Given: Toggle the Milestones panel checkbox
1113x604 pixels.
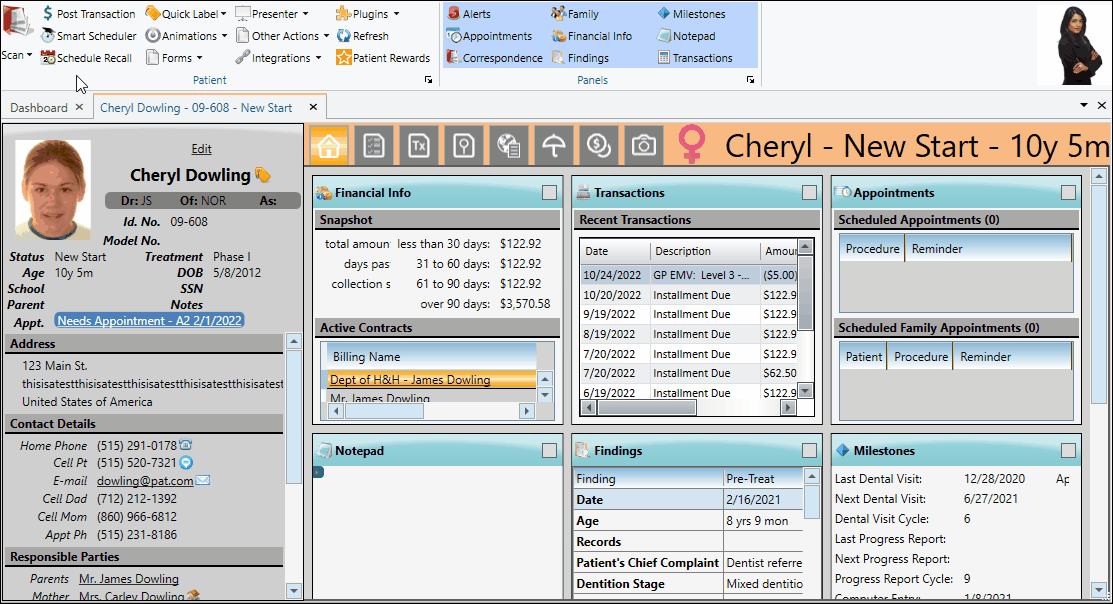Looking at the screenshot, I should 1068,451.
